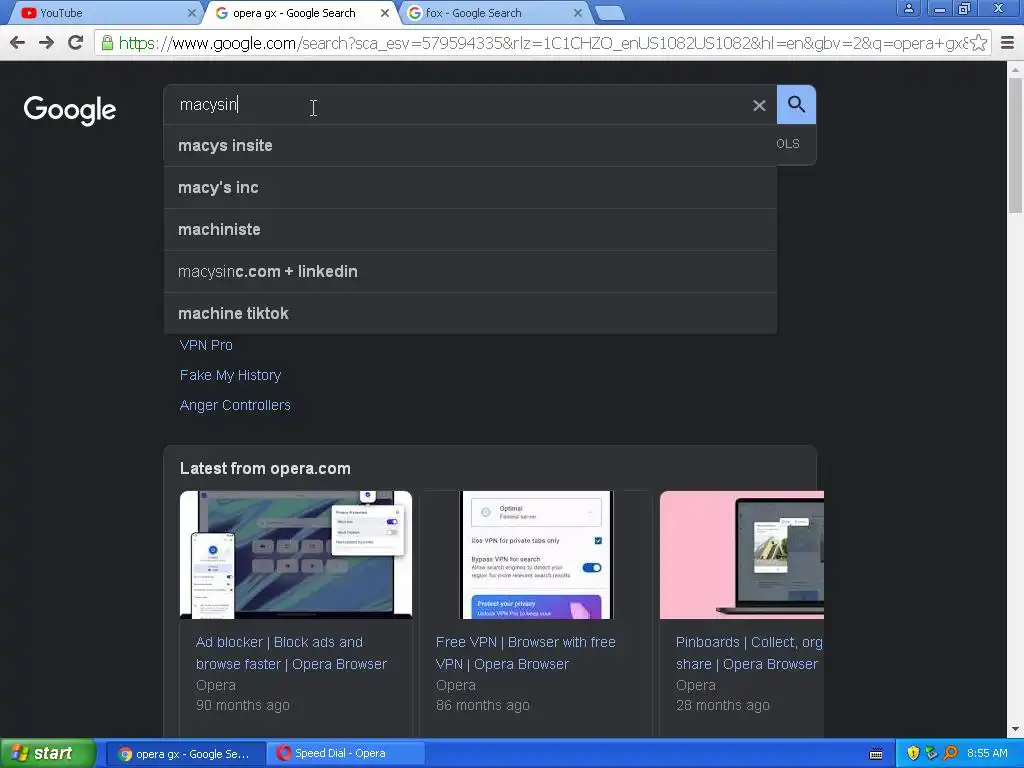Open the Anger Controllers link
Screen dimensions: 1024x768
point(235,405)
